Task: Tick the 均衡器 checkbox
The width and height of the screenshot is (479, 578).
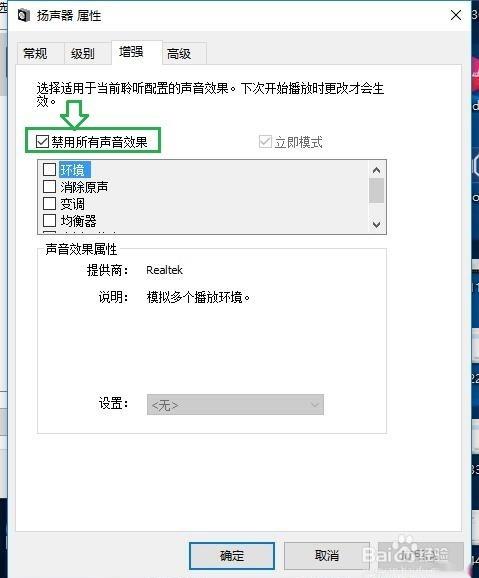Action: click(49, 220)
